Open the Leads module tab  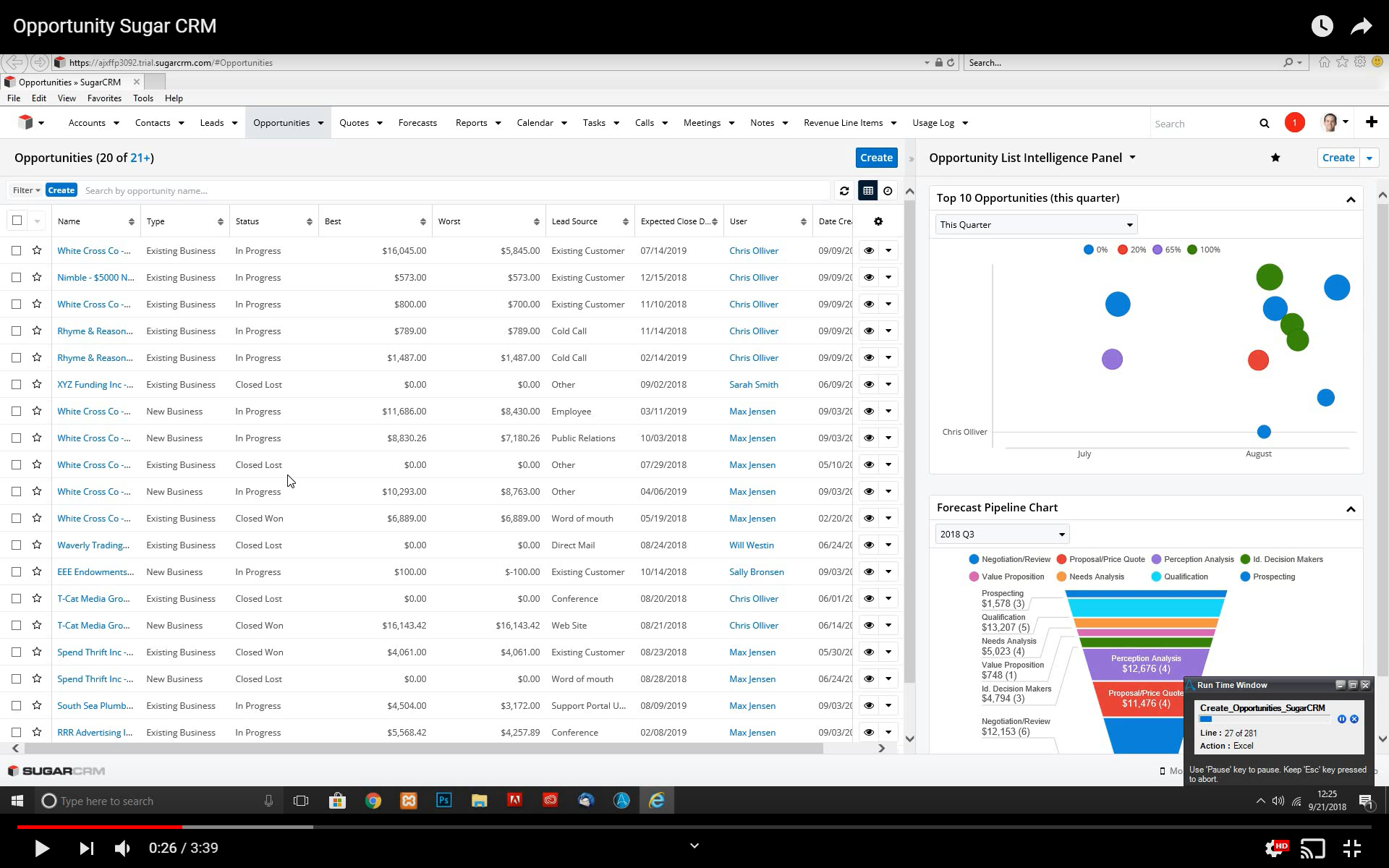coord(211,123)
